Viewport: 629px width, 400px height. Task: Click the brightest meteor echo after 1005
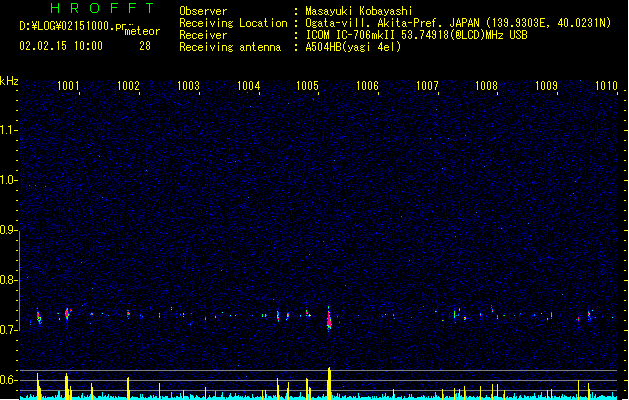click(329, 320)
